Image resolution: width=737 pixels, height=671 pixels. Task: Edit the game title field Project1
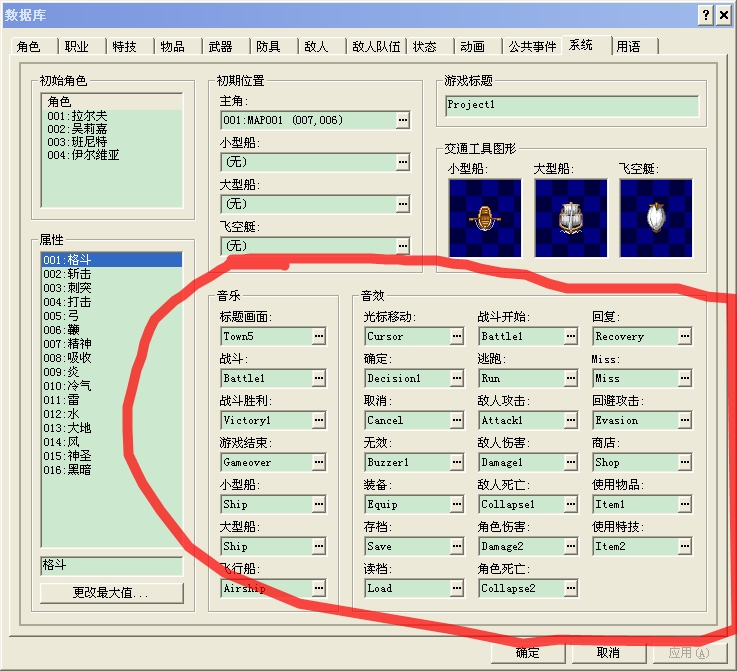click(572, 106)
